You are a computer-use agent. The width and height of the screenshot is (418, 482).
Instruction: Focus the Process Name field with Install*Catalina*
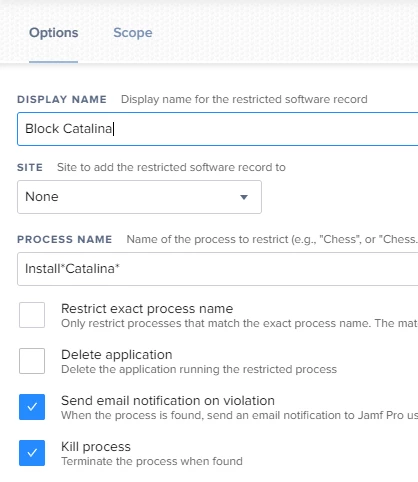[x=218, y=269]
